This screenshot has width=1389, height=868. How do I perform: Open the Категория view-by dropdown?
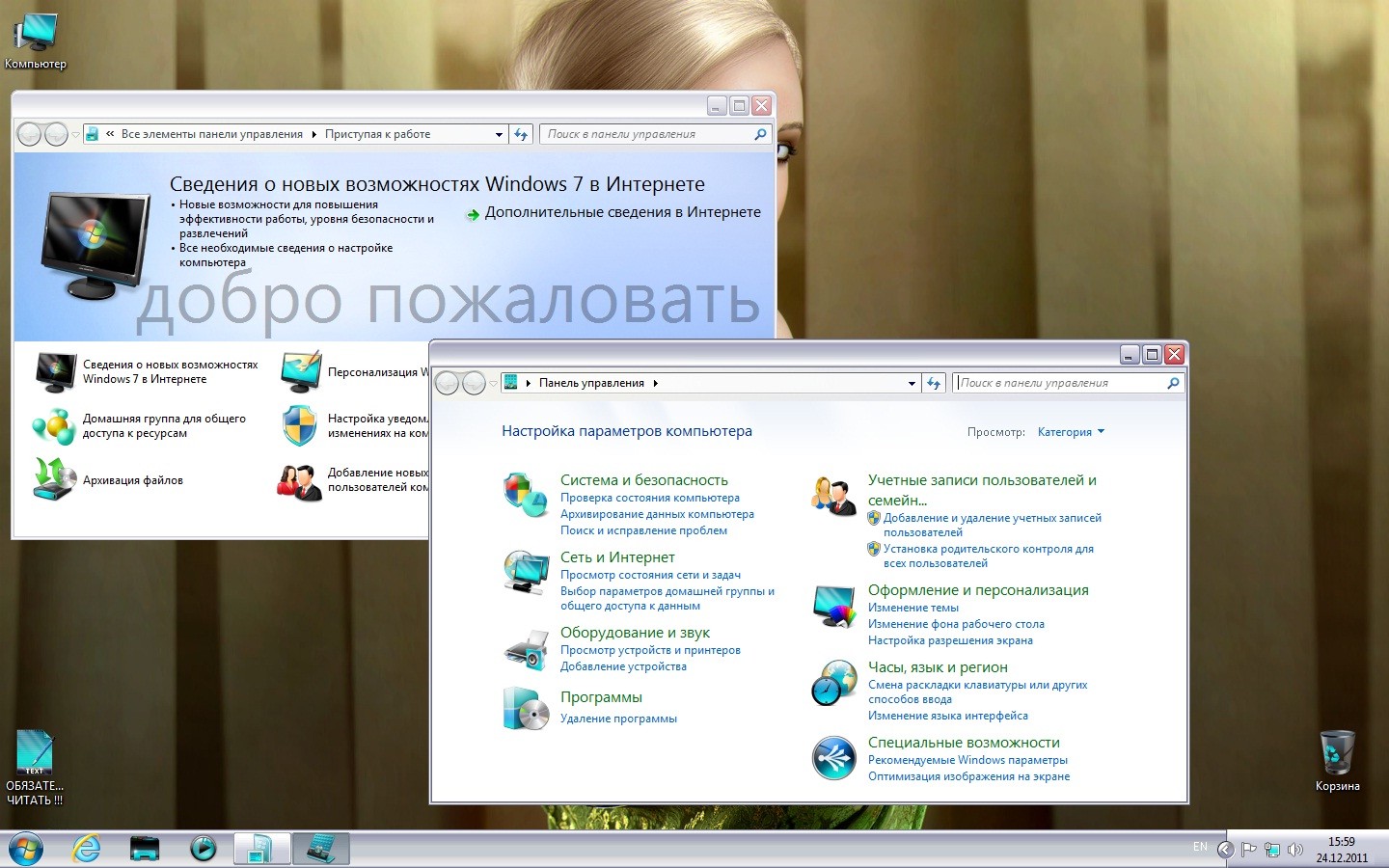pyautogui.click(x=1071, y=432)
